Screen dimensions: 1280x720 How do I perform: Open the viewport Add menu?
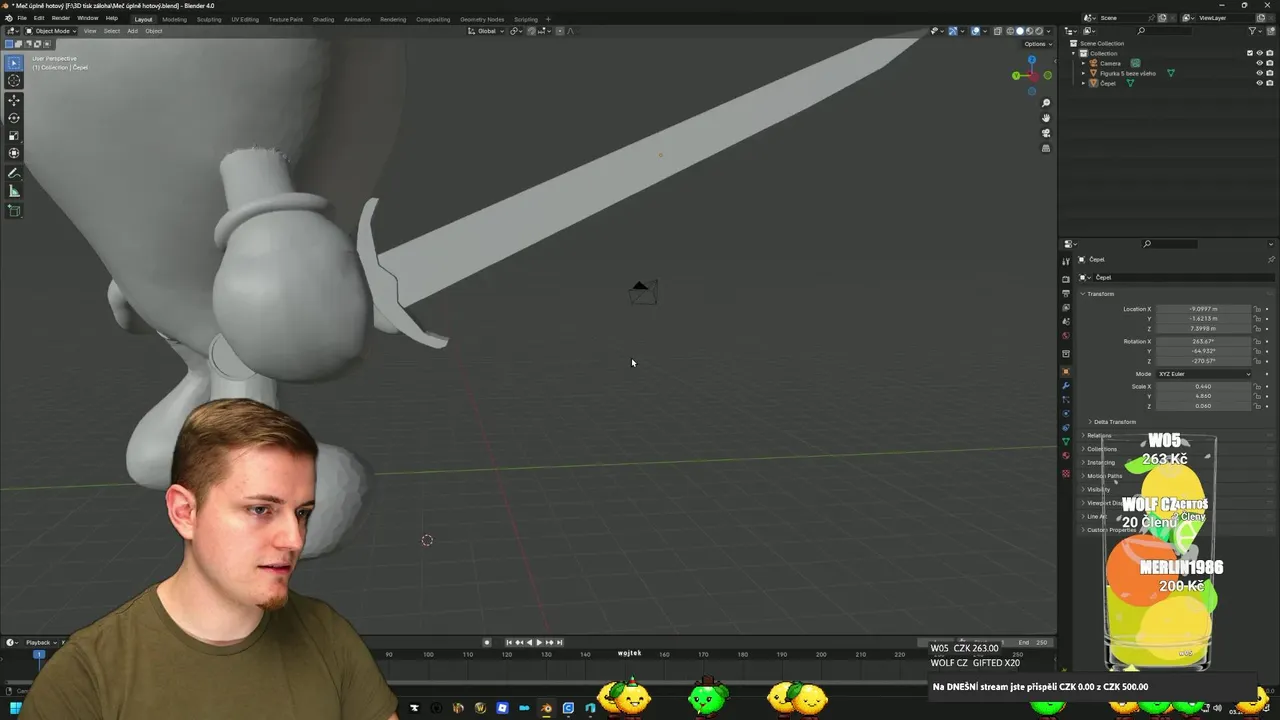pyautogui.click(x=132, y=31)
